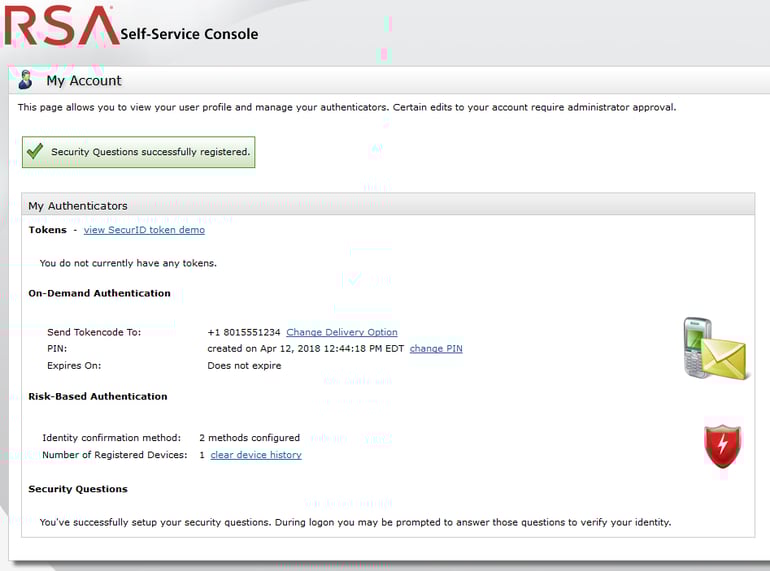770x571 pixels.
Task: Click the Security Questions section heading
Action: tap(78, 489)
